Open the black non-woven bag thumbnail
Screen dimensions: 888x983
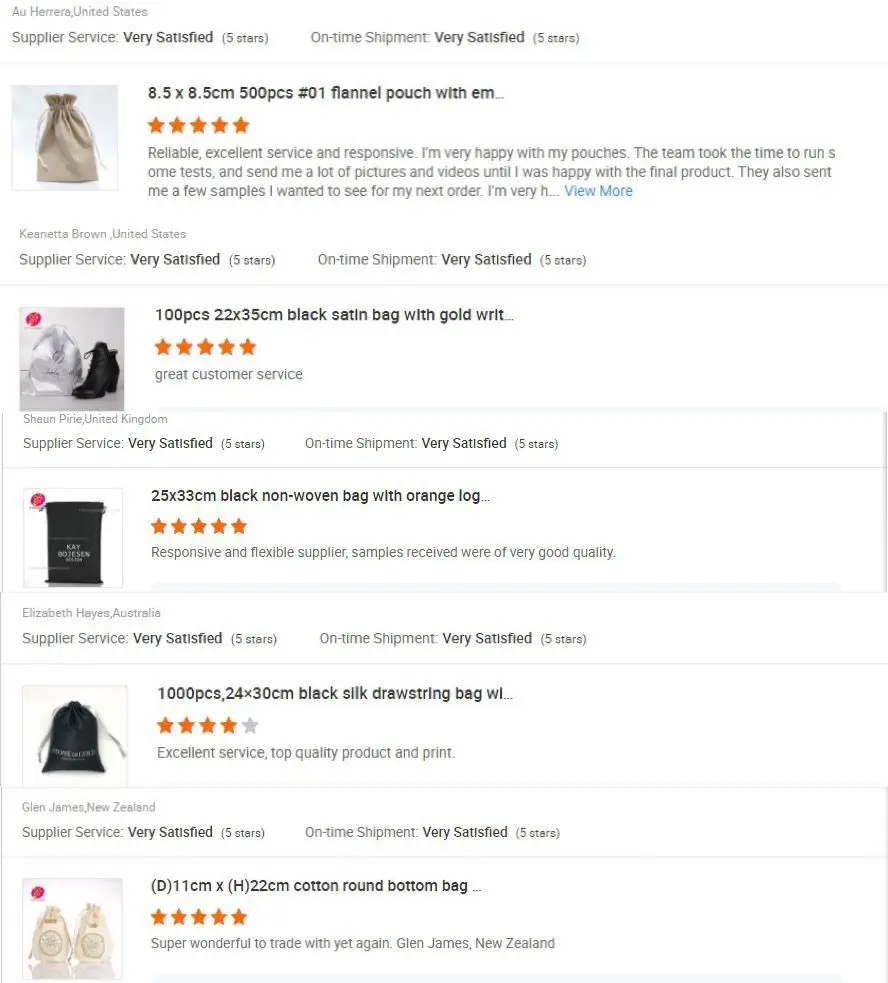click(x=73, y=538)
